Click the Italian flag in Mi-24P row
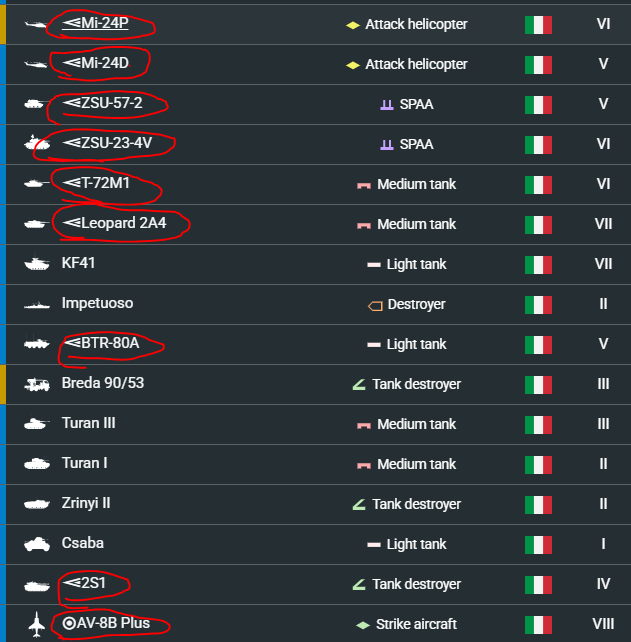Viewport: 631px width, 642px height. pos(538,25)
